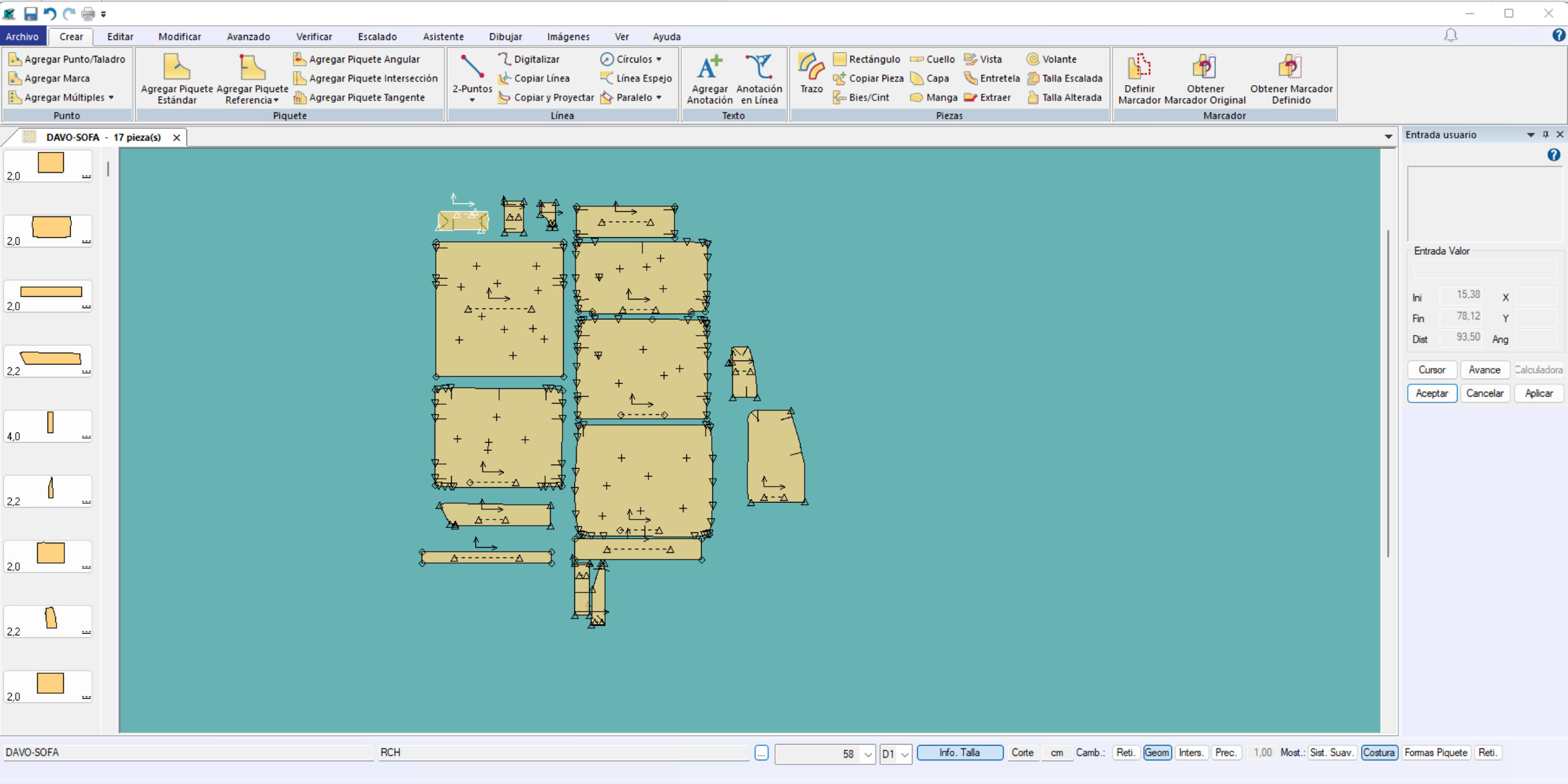Expand the Agregar Múltiples dropdown
The height and width of the screenshot is (784, 1568).
pyautogui.click(x=111, y=97)
